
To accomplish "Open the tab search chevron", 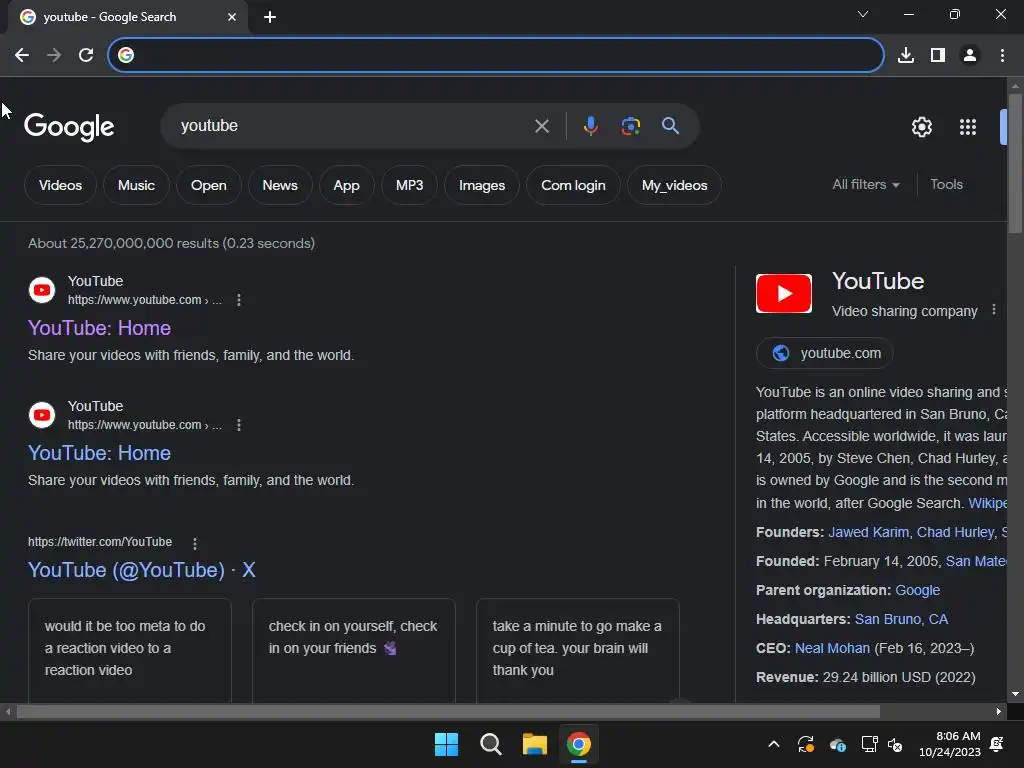I will coord(863,14).
